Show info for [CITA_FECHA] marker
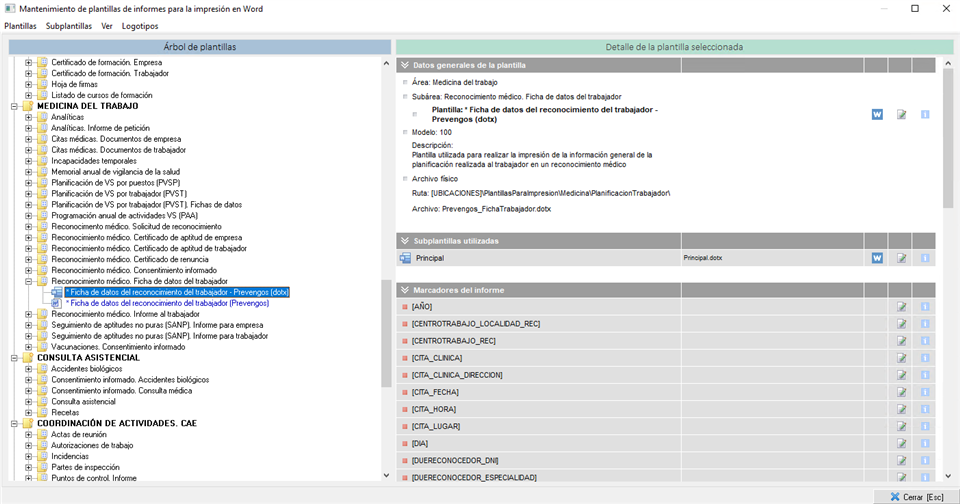The image size is (960, 504). click(x=925, y=392)
